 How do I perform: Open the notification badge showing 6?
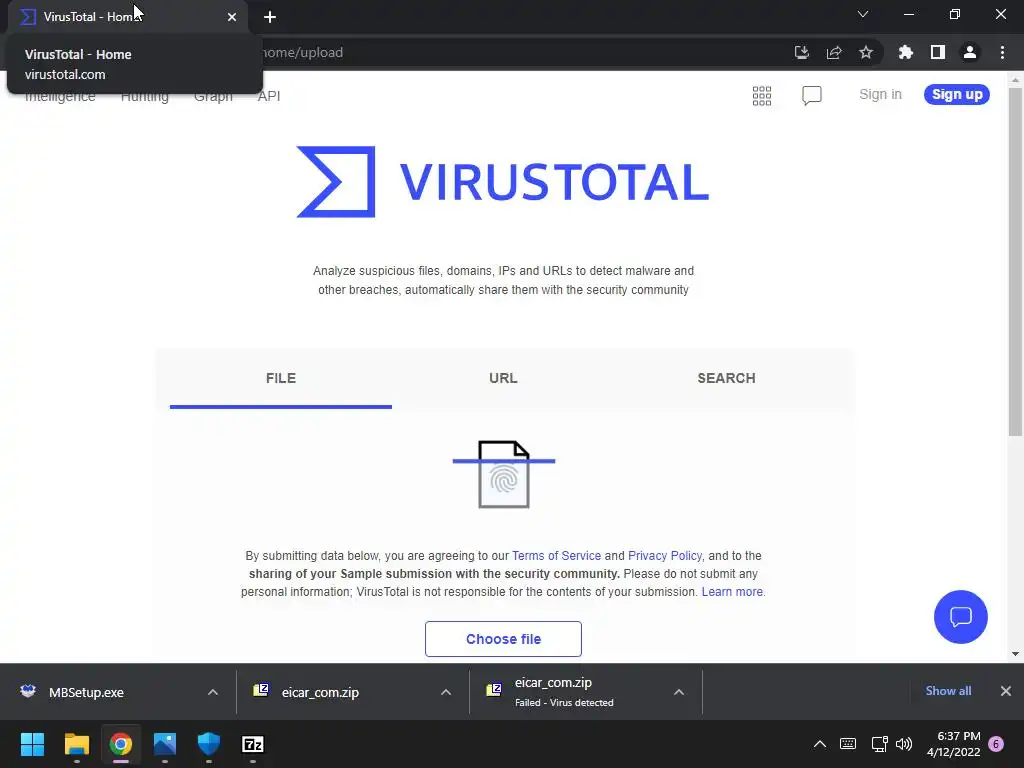(x=996, y=744)
